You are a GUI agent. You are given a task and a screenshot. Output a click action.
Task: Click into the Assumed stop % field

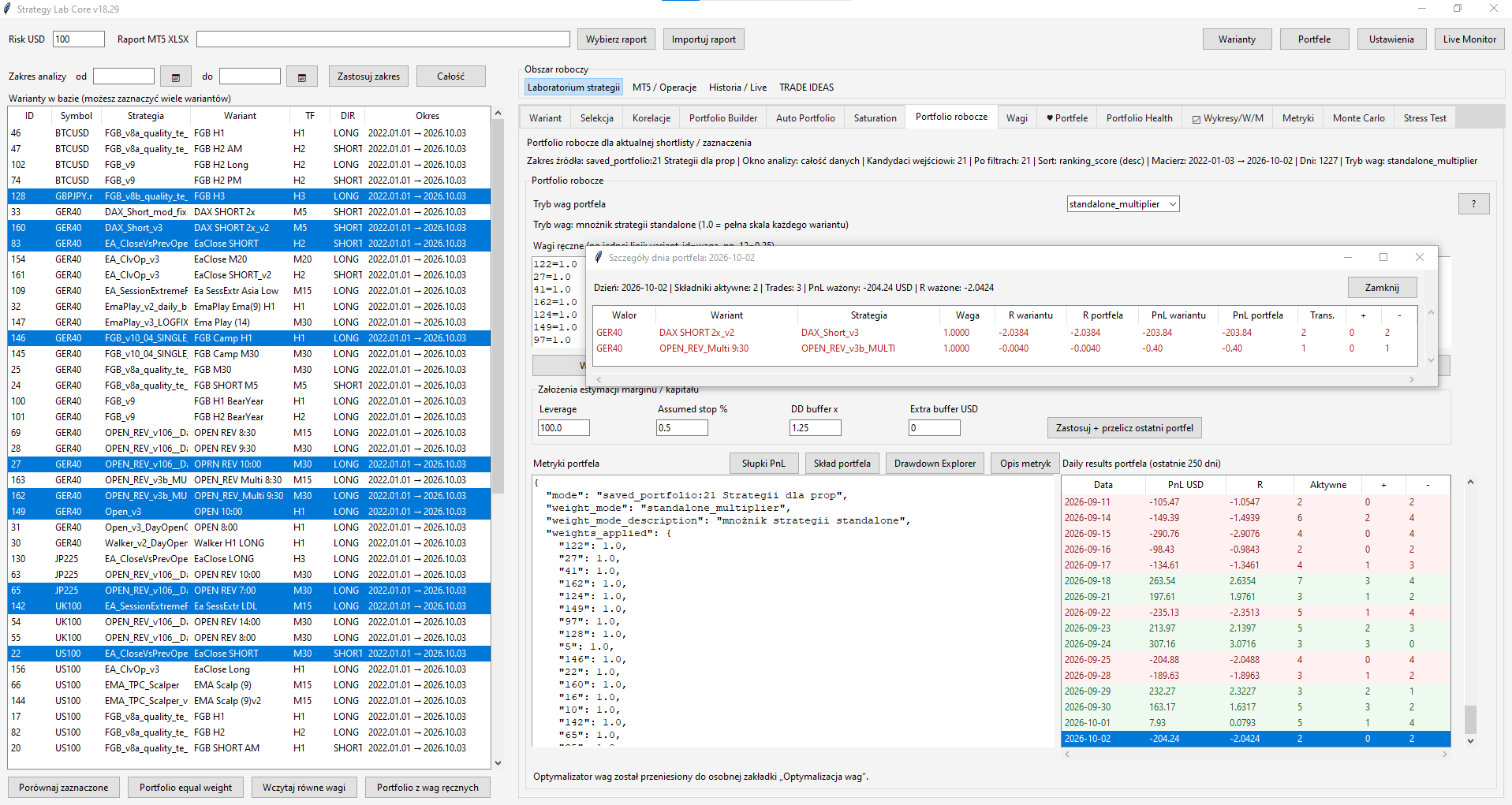tap(681, 428)
